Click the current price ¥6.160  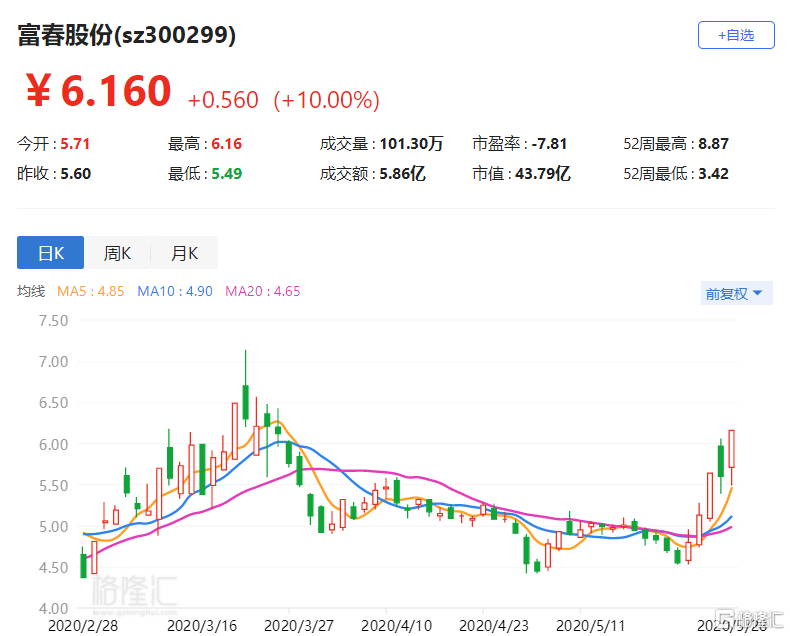[98, 91]
